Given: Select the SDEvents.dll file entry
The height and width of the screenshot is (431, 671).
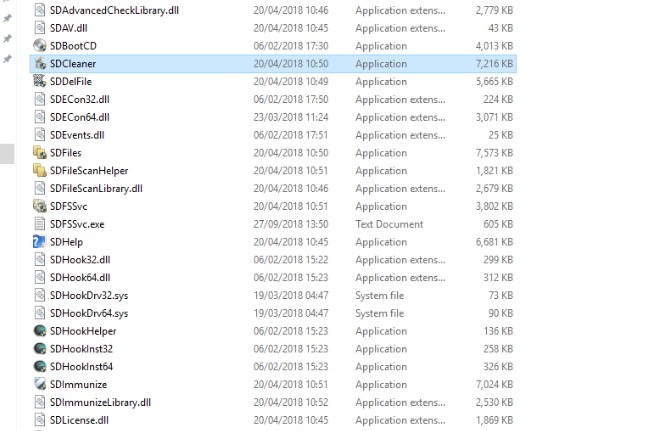Looking at the screenshot, I should point(77,135).
